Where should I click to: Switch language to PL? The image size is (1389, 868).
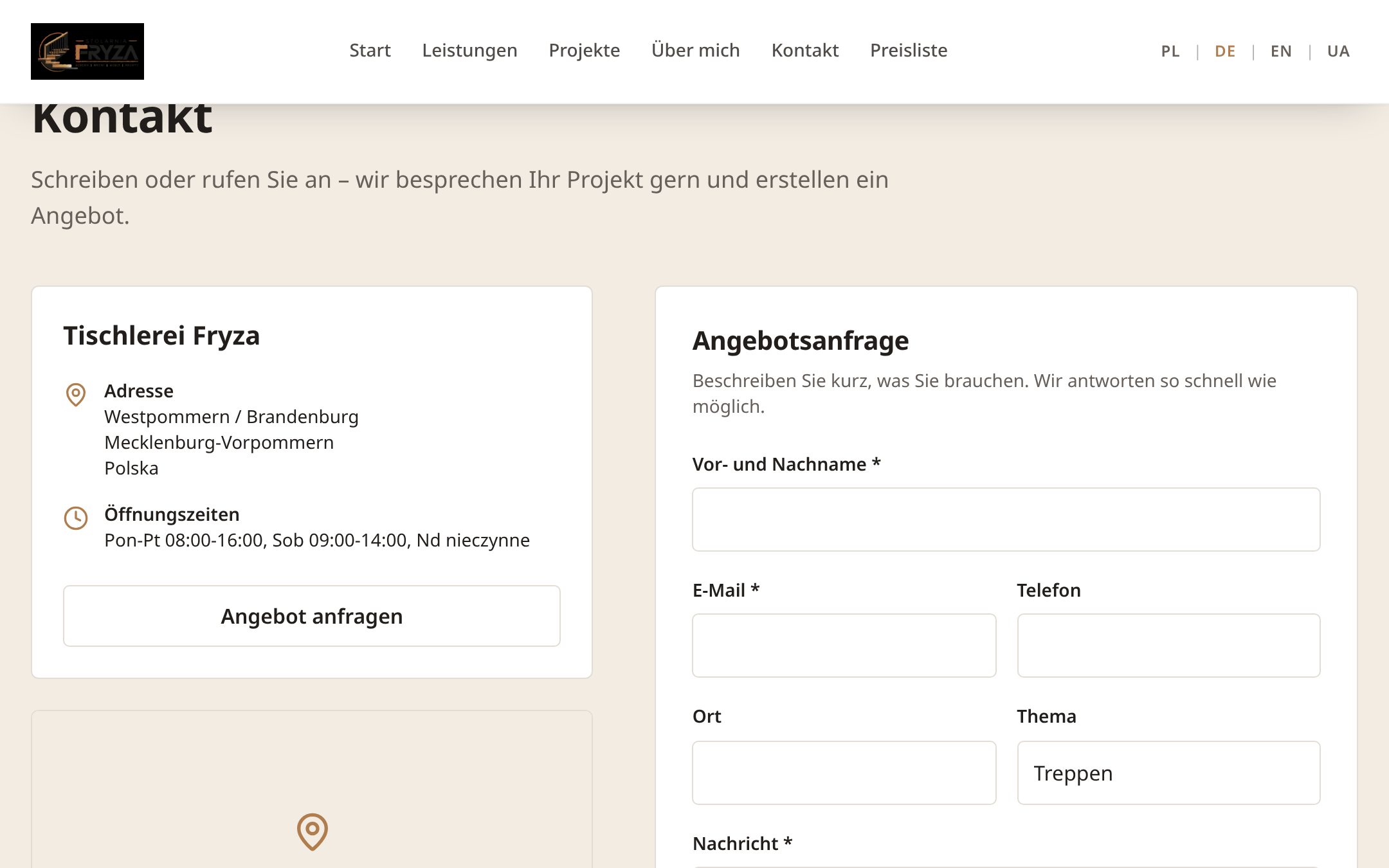pos(1170,51)
